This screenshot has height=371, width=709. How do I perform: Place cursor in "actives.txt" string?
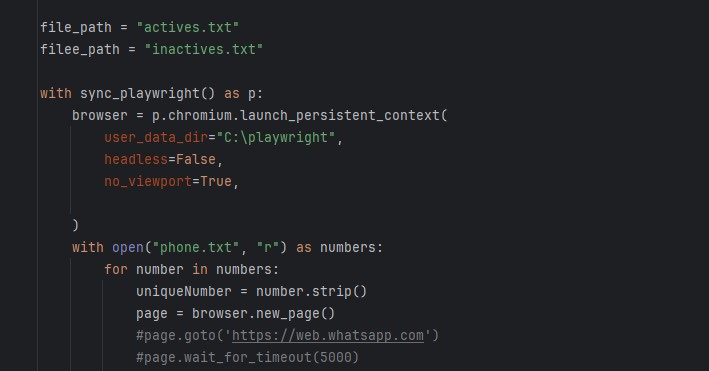(188, 27)
